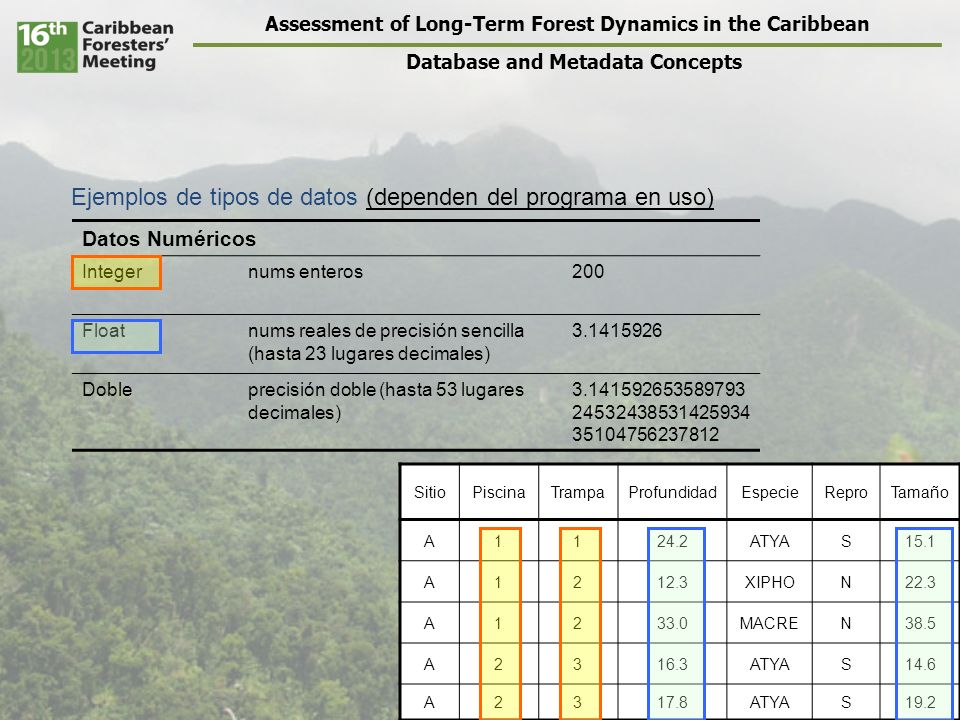This screenshot has width=960, height=720.
Task: Click the 'Trampa' column header
Action: click(577, 492)
